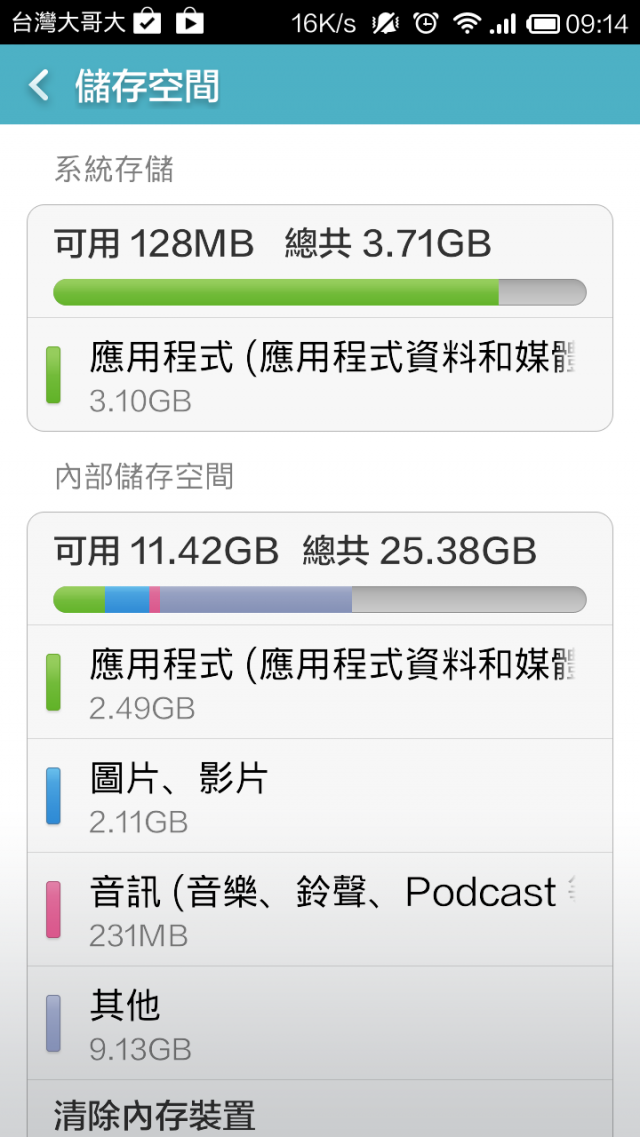Tap 可用 11.42GB summary text

point(166,550)
